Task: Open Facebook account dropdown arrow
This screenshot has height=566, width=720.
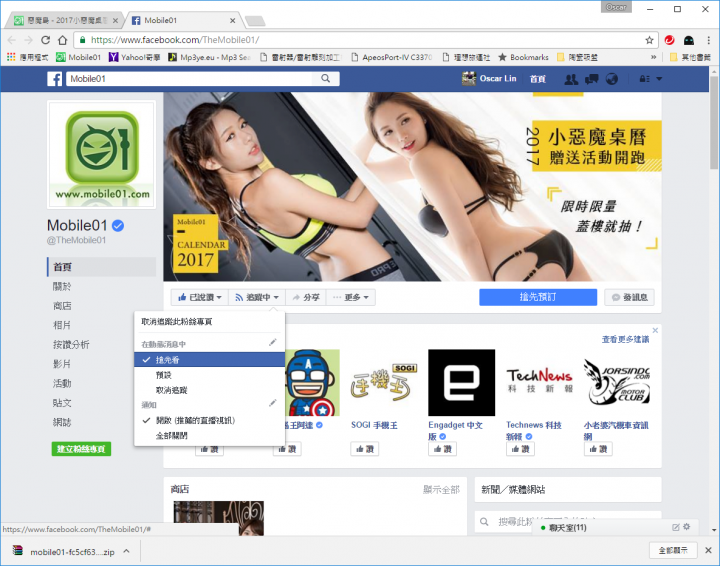Action: [659, 79]
